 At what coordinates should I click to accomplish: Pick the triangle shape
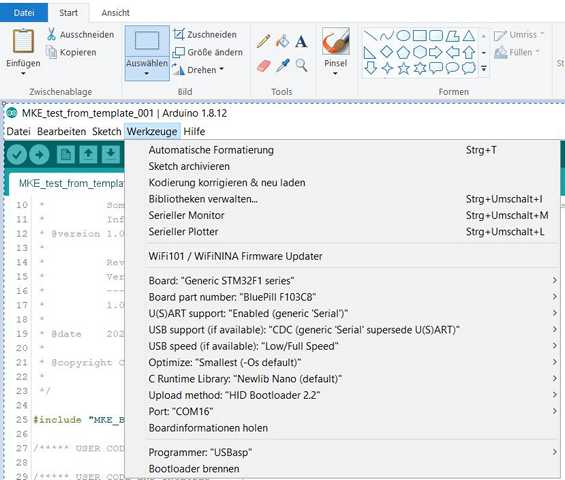click(x=469, y=36)
